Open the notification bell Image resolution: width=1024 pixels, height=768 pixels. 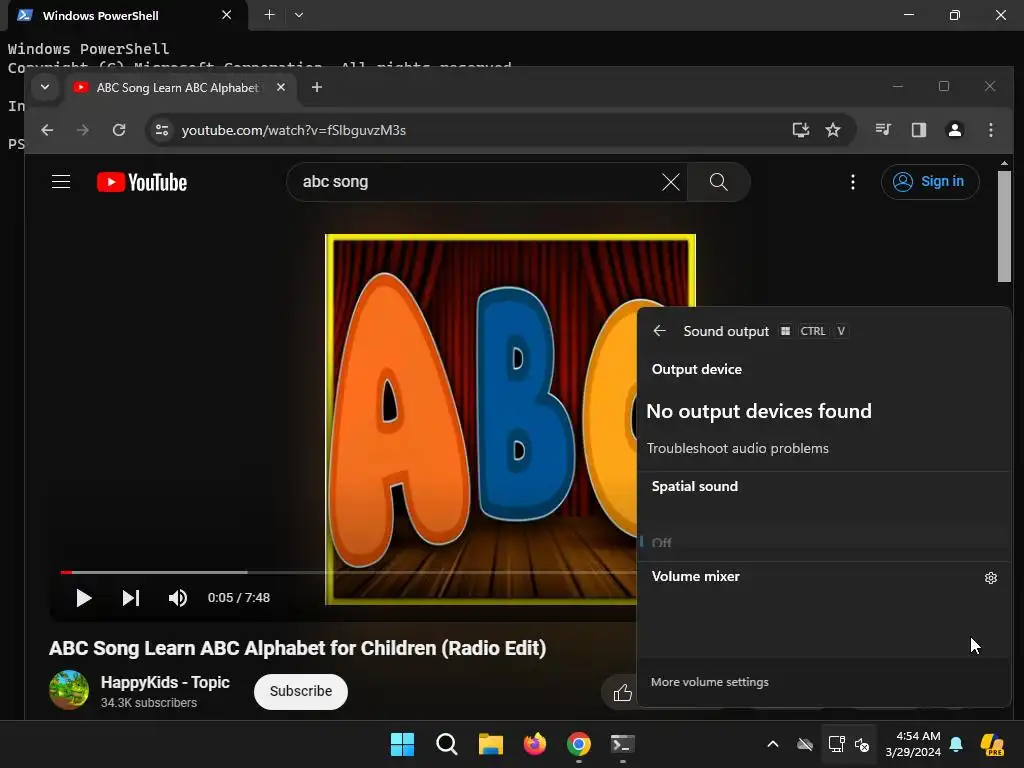(x=956, y=744)
